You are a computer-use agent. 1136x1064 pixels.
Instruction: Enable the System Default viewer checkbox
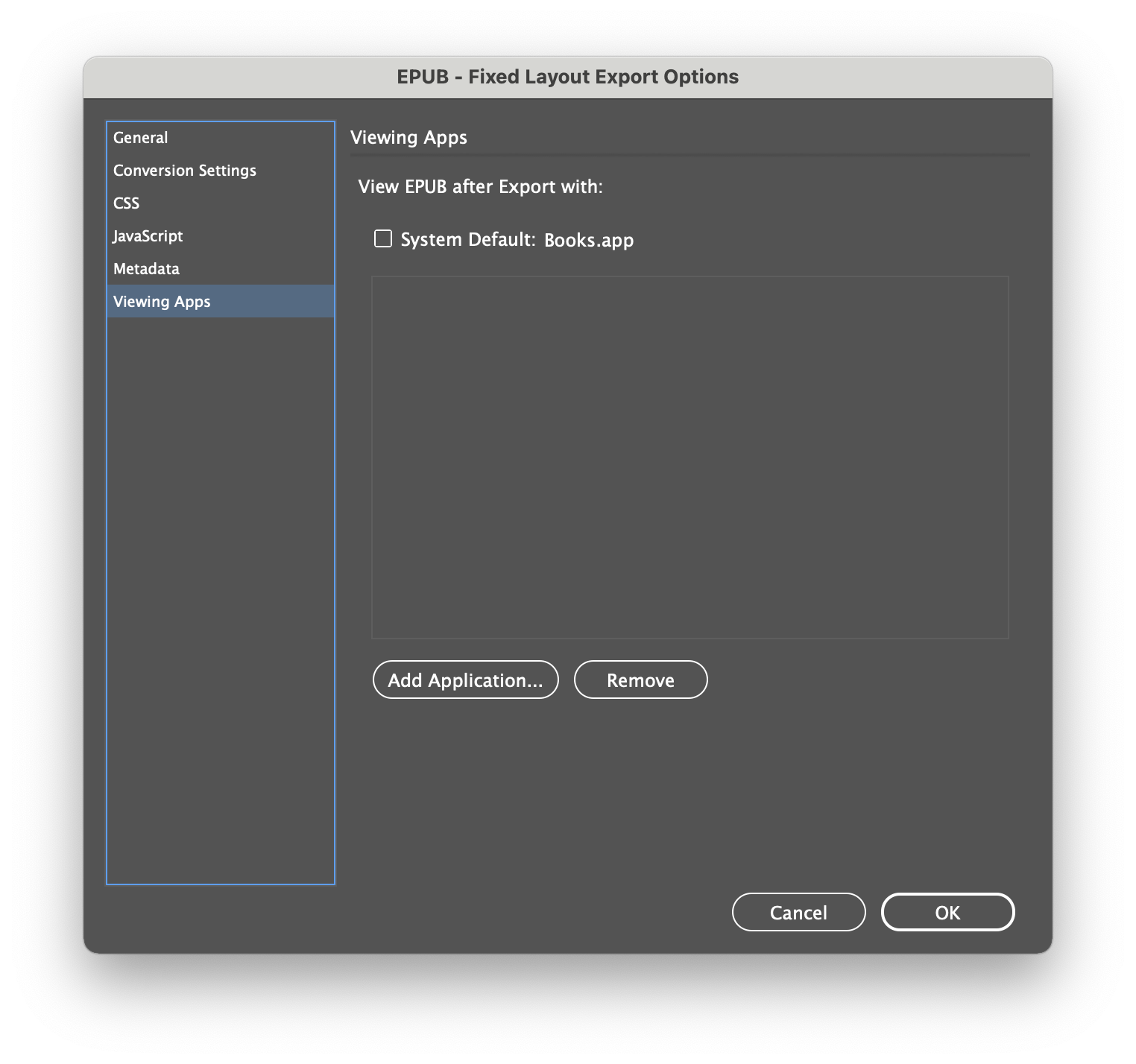coord(383,239)
